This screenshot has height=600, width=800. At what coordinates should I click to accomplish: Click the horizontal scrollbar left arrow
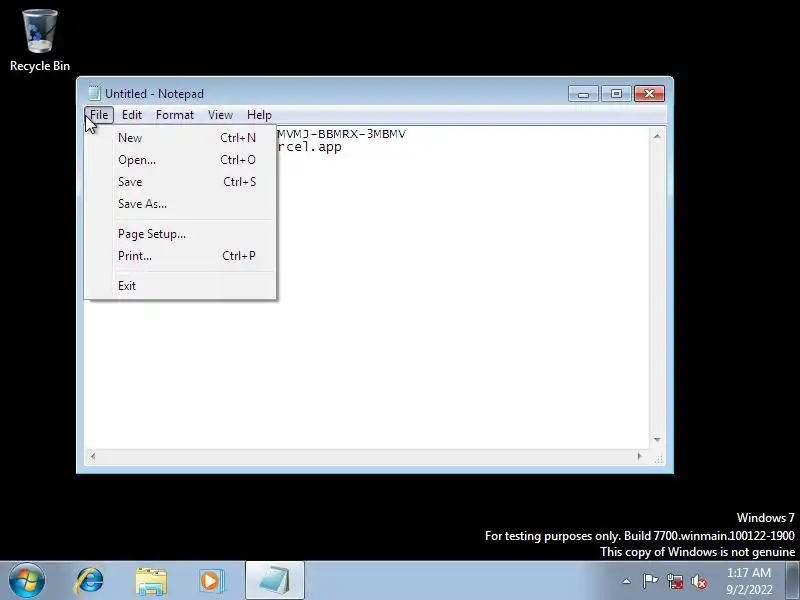point(92,456)
